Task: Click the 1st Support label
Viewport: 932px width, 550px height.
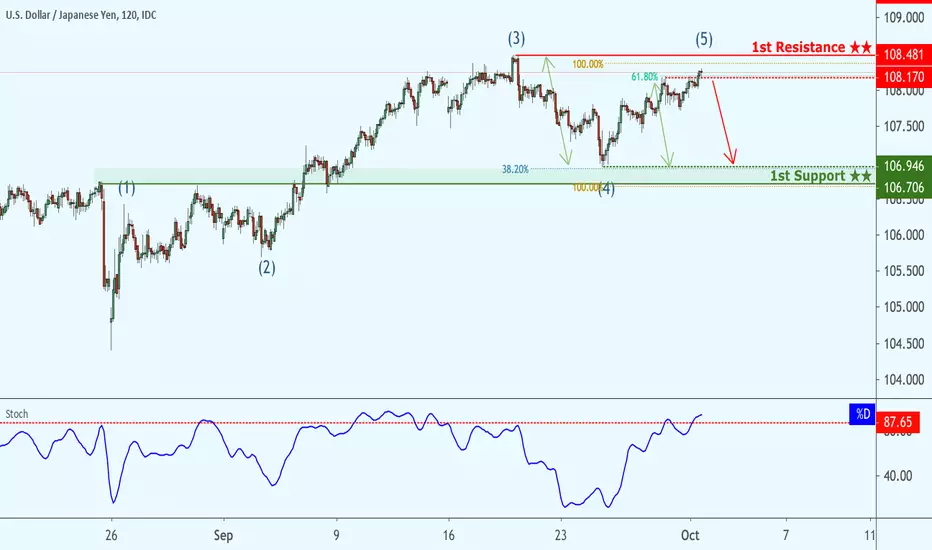Action: coord(821,175)
